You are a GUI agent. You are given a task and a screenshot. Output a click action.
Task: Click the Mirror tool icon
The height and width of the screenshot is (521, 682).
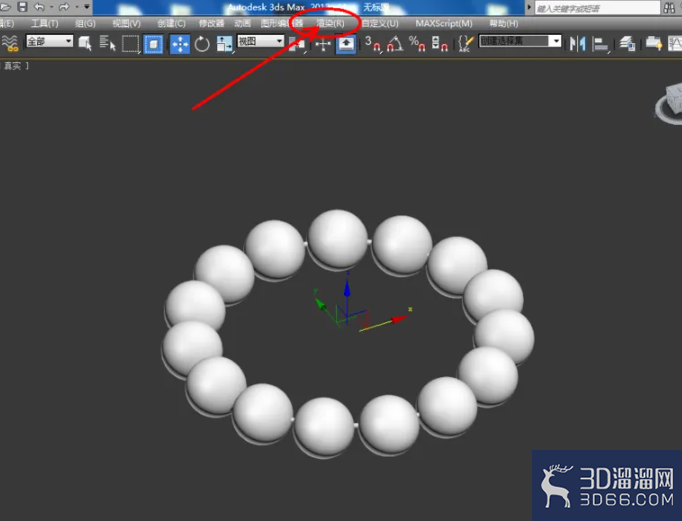[578, 44]
